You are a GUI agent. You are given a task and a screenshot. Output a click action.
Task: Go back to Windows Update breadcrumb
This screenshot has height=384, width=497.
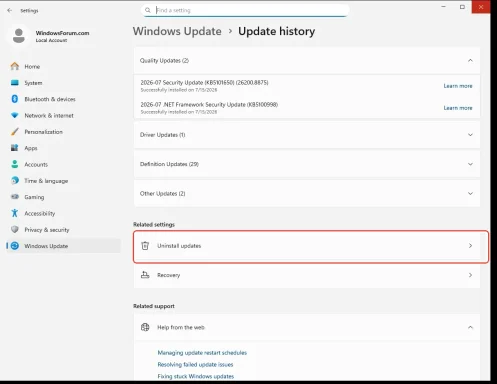pyautogui.click(x=177, y=31)
